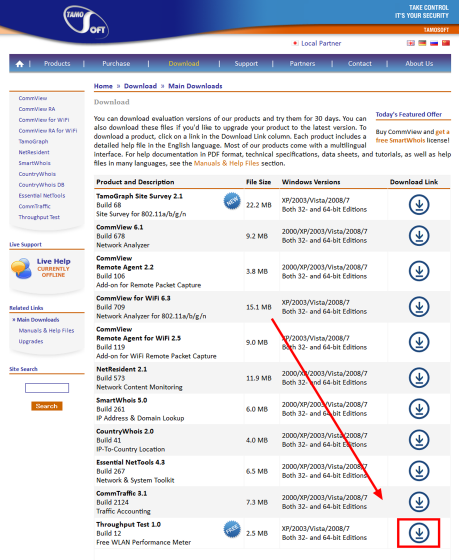Click the NEW badge on TamoGraph row
459x560 pixels.
coord(232,201)
